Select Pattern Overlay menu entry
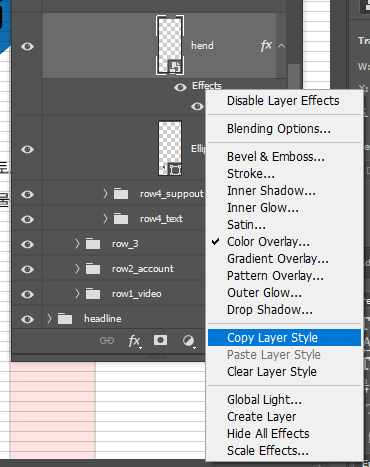The width and height of the screenshot is (370, 467). point(284,276)
